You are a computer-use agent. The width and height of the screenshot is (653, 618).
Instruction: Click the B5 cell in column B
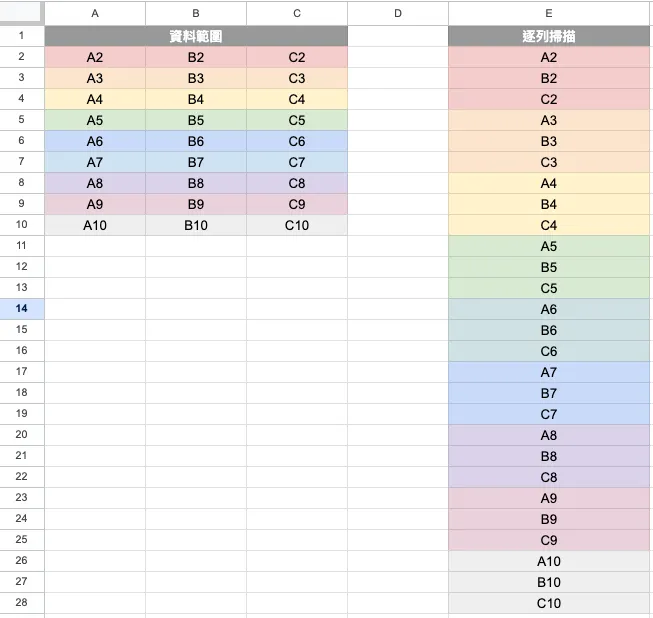(x=196, y=120)
